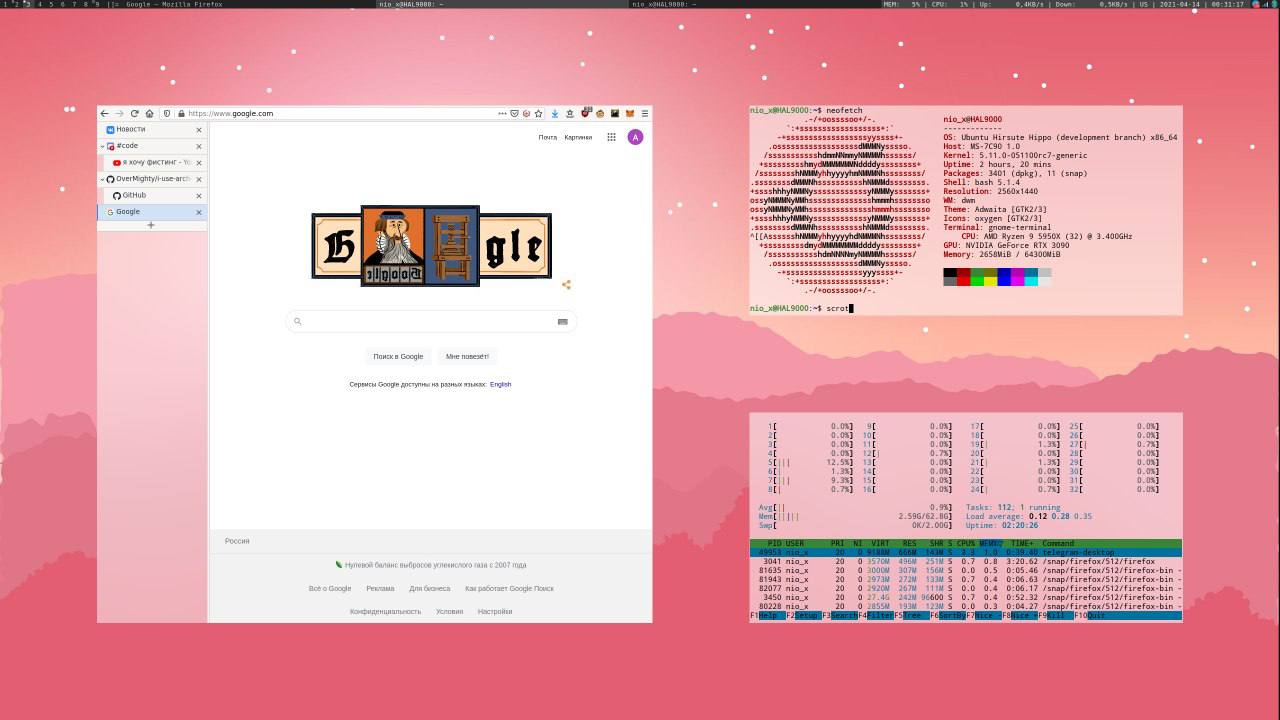Click the Firefox address bar URL

[230, 113]
